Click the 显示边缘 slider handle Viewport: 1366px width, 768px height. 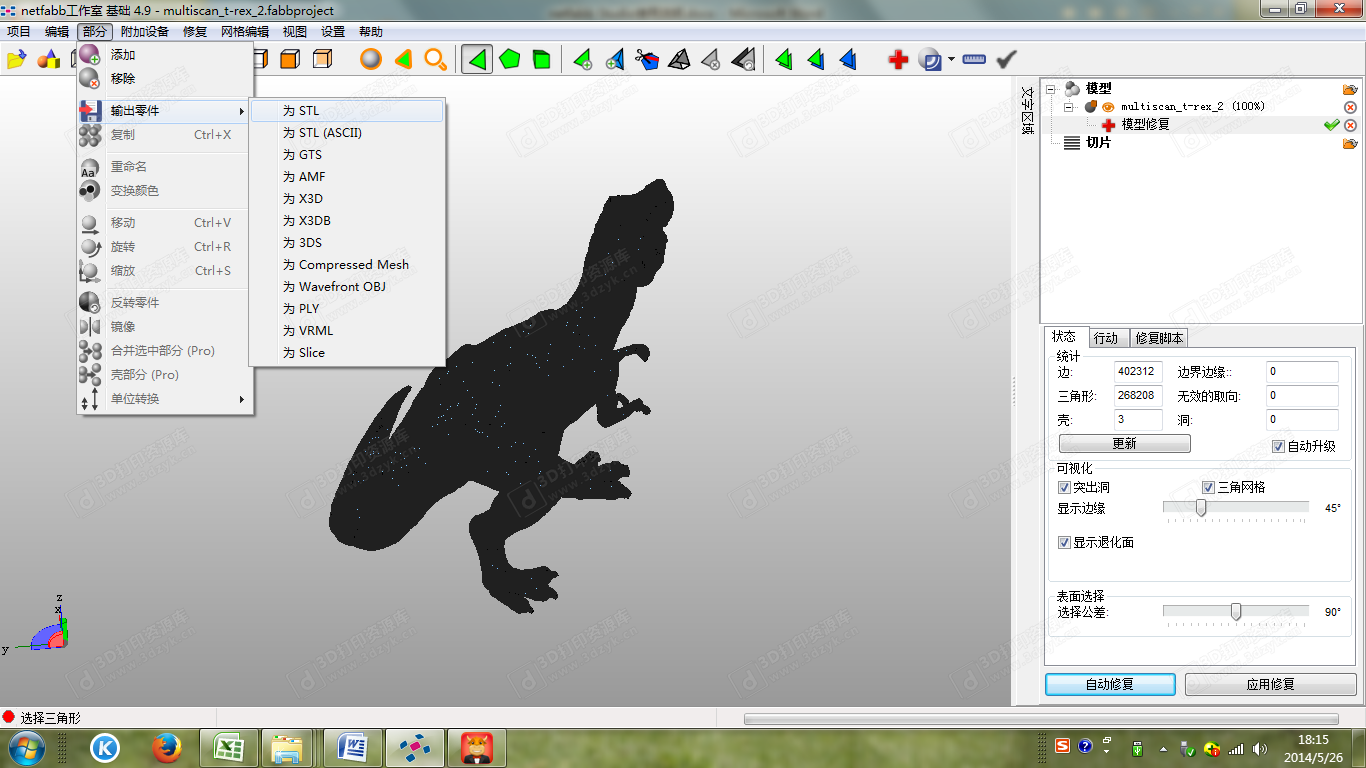[1201, 508]
